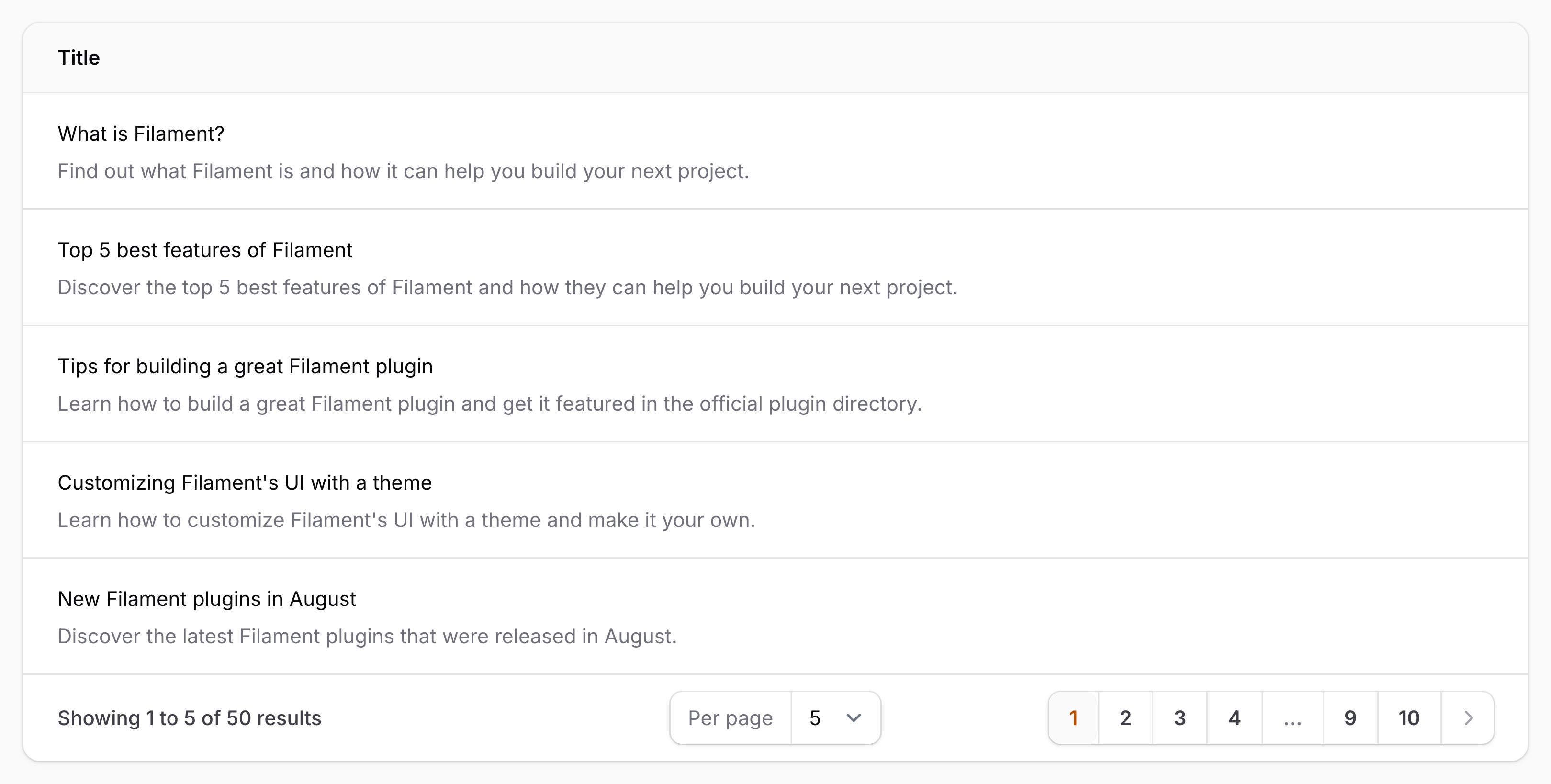
Task: Open "Top 5 best features of Filament"
Action: point(205,250)
